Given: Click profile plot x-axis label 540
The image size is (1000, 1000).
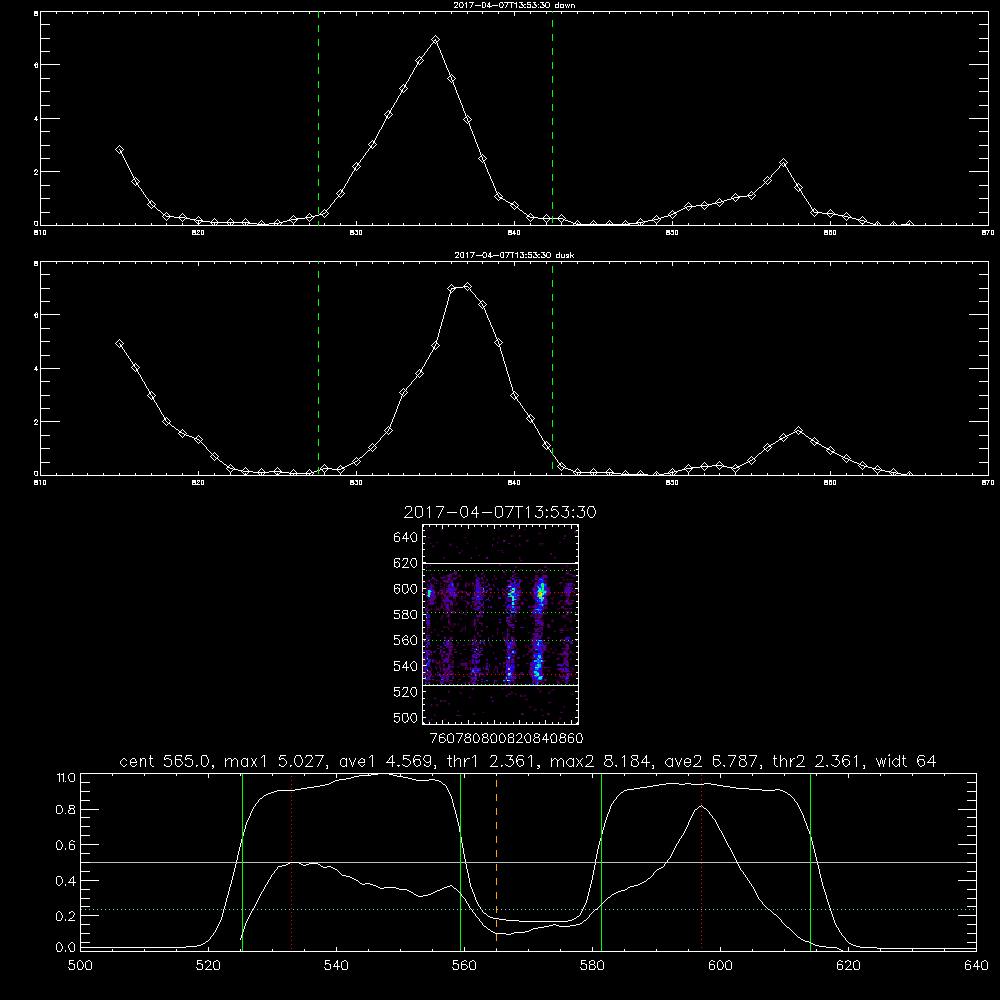Looking at the screenshot, I should pyautogui.click(x=336, y=966).
